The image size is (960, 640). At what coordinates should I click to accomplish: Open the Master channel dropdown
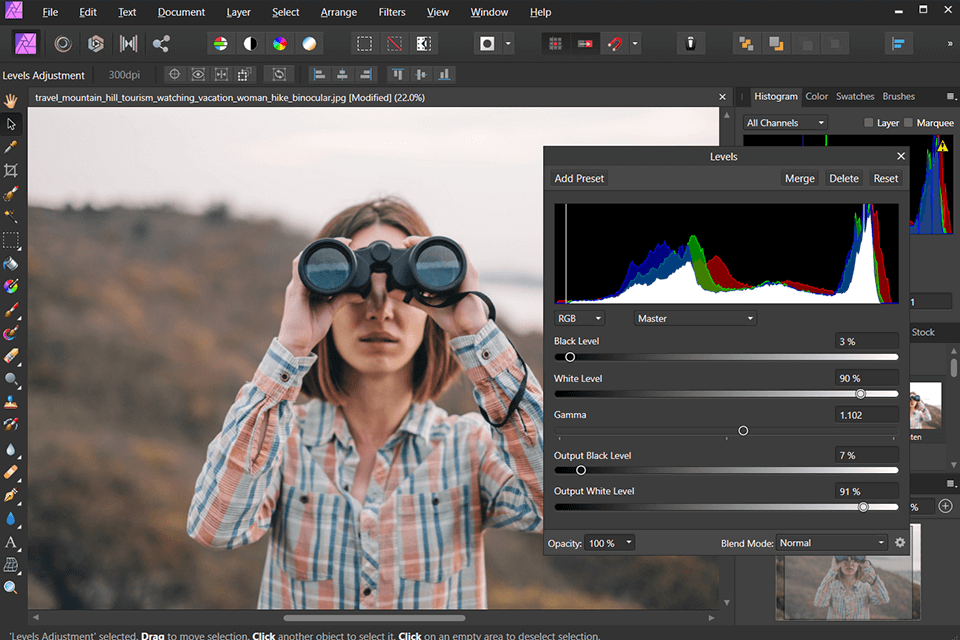point(695,318)
